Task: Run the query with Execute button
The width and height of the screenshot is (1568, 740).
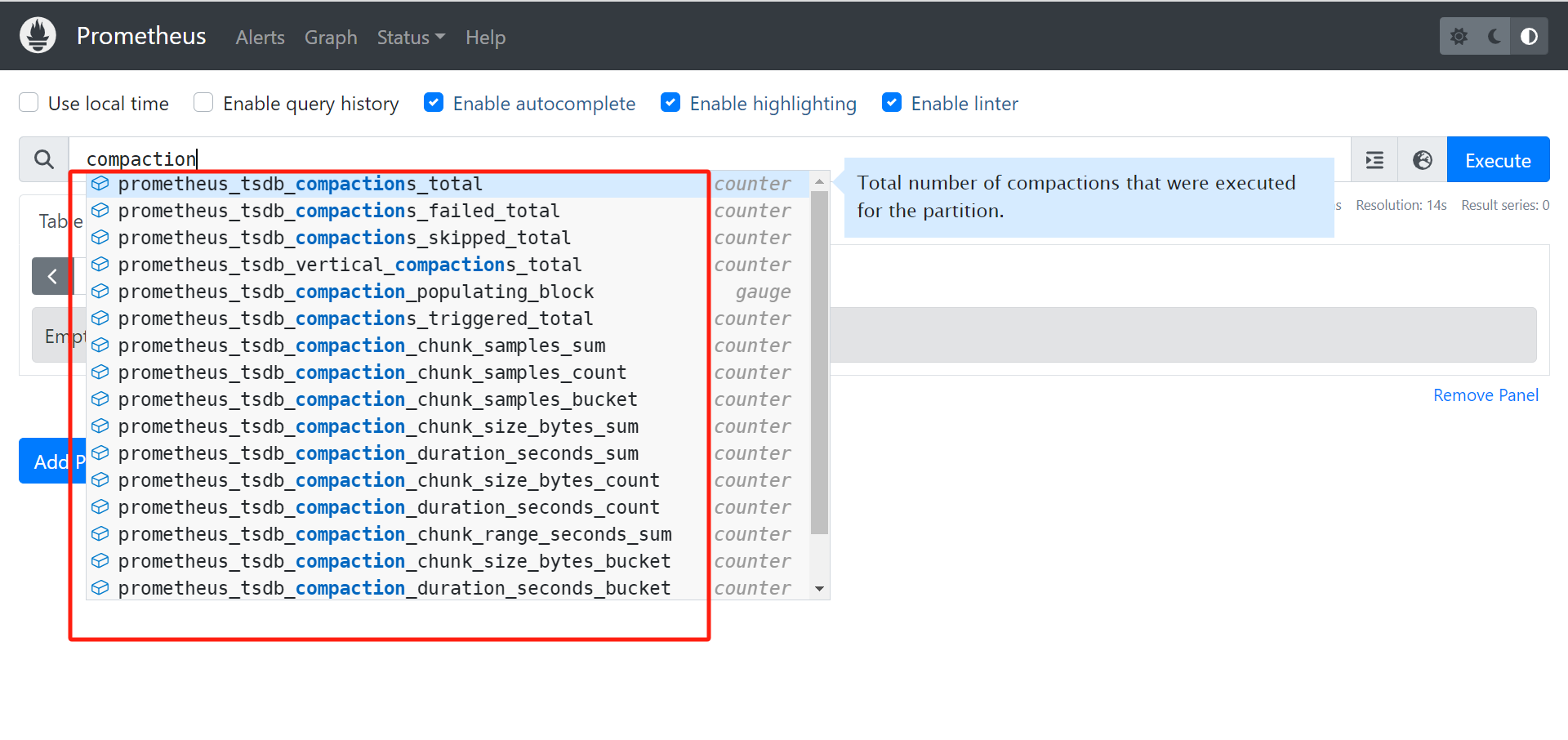Action: (1498, 160)
